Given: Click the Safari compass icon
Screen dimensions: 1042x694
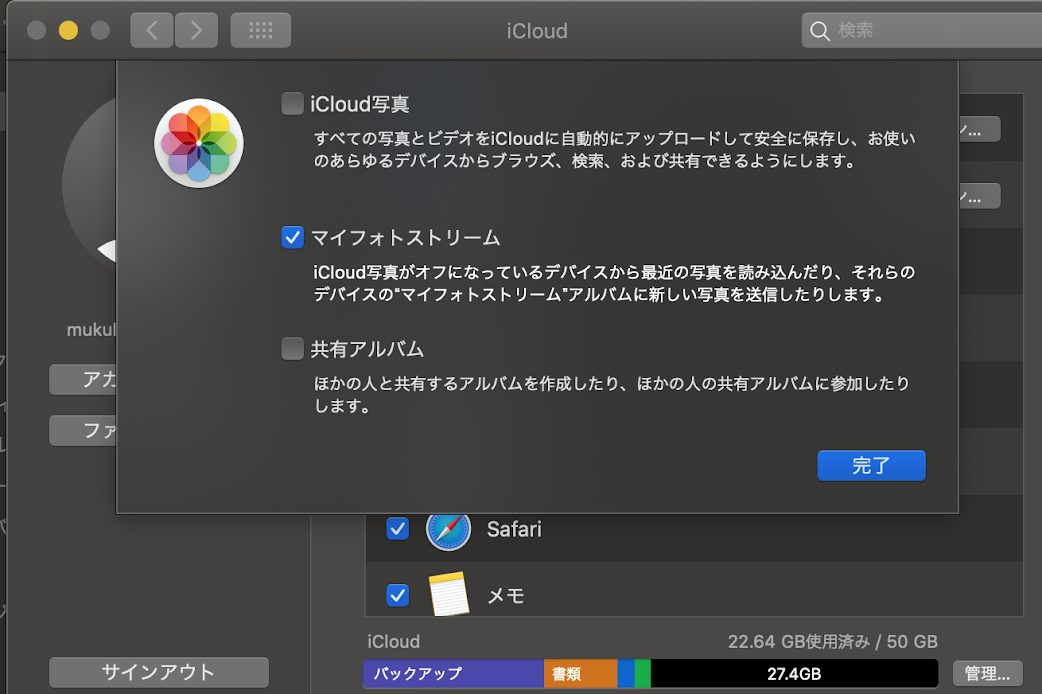Looking at the screenshot, I should pyautogui.click(x=449, y=530).
